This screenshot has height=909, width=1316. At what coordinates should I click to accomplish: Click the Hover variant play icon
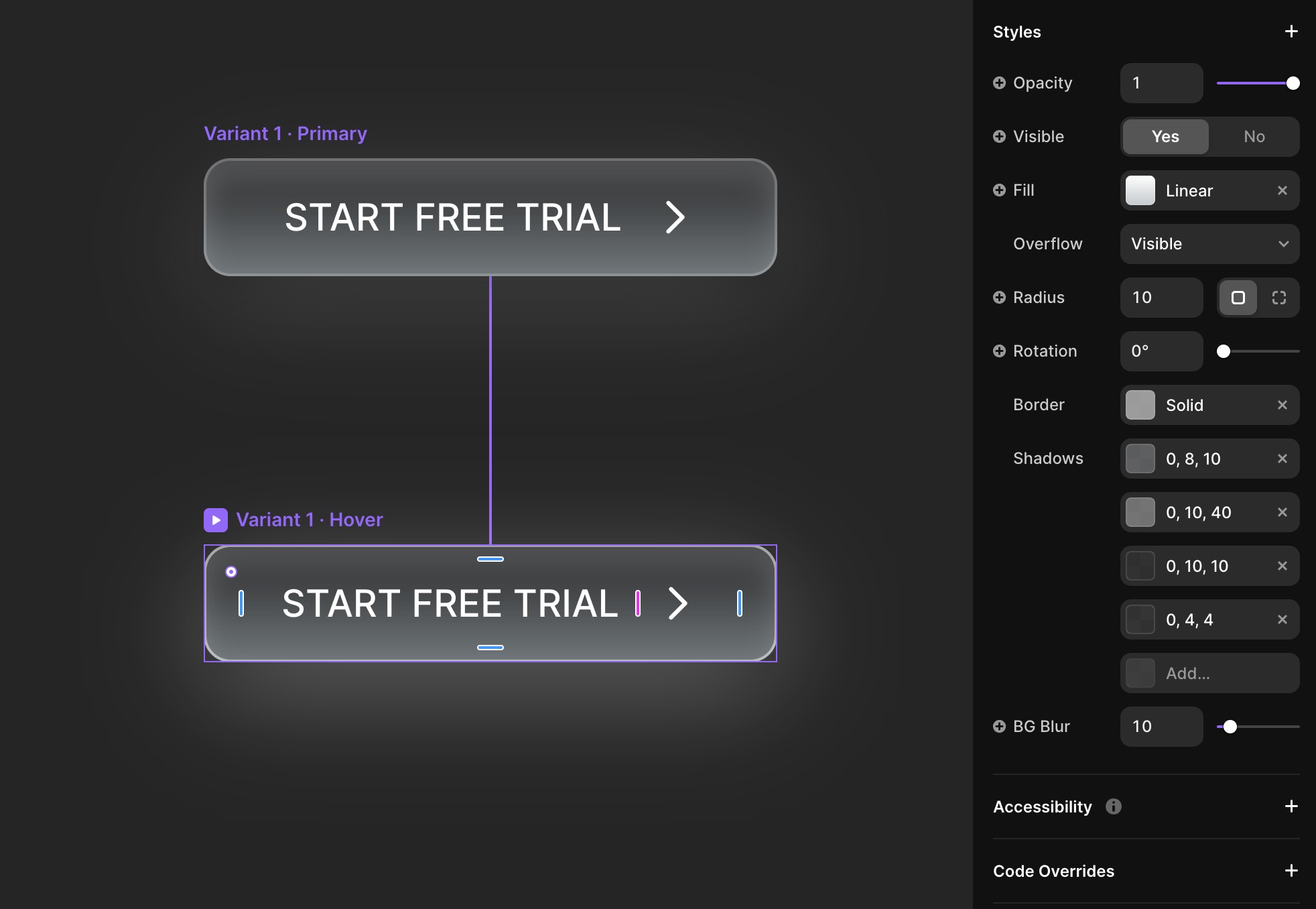click(216, 520)
